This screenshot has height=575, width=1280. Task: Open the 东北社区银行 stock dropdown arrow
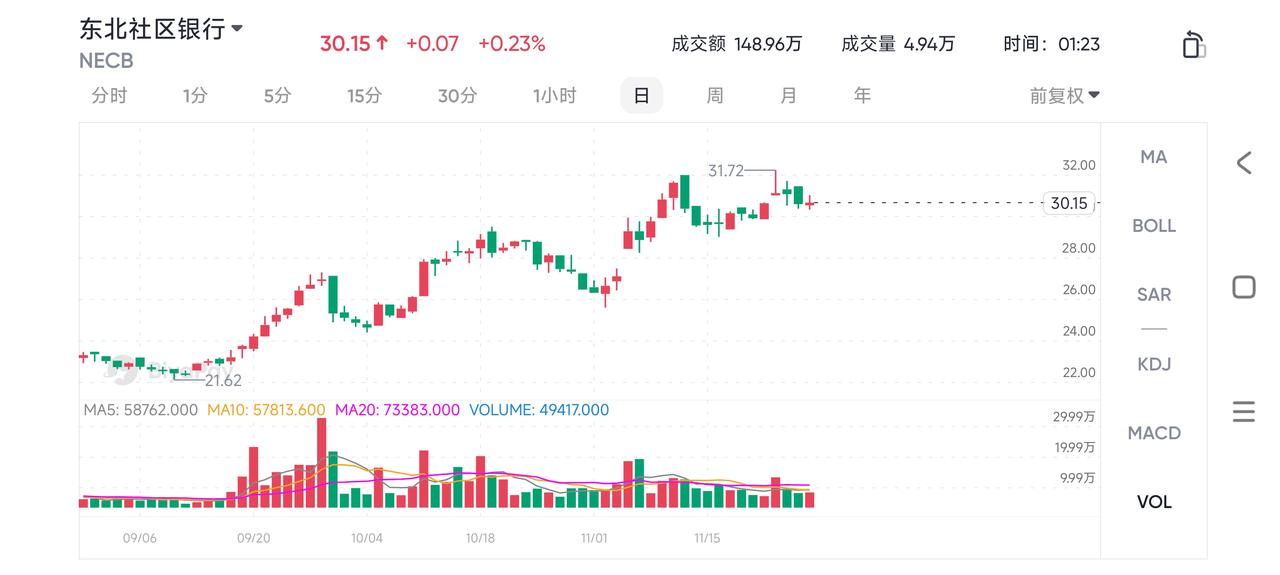(x=237, y=29)
